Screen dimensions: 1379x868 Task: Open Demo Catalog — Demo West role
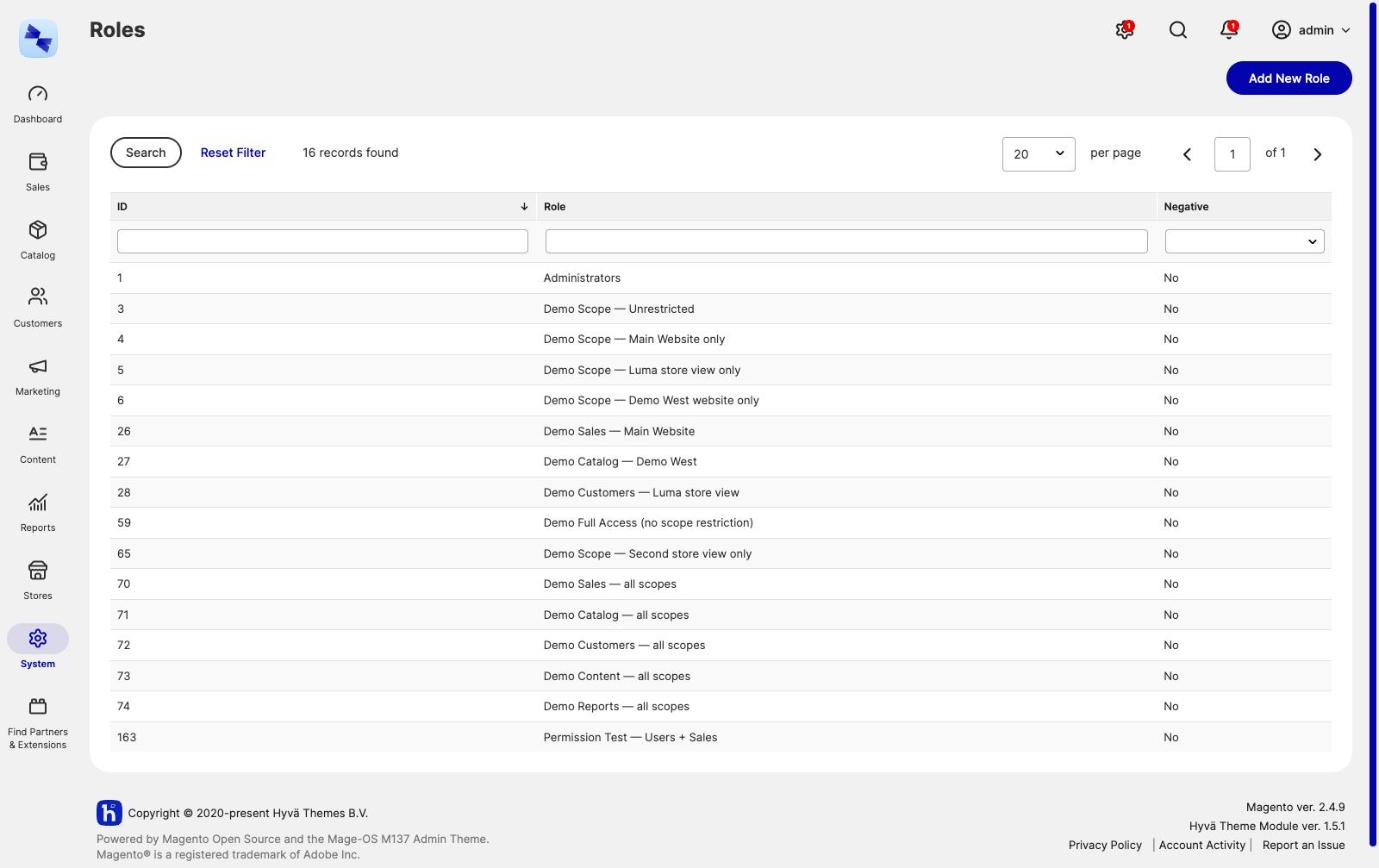tap(720, 462)
